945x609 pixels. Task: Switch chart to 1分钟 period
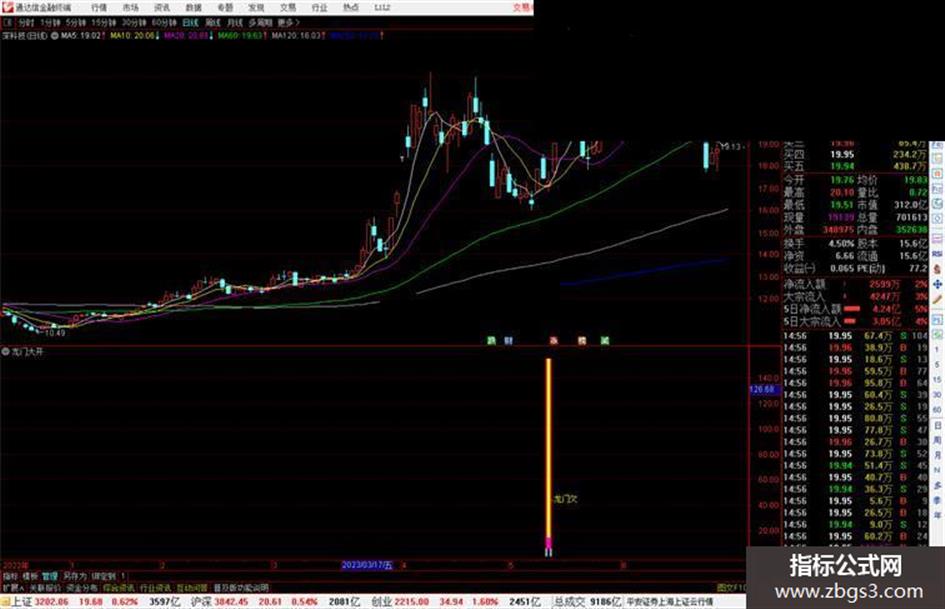[x=50, y=22]
